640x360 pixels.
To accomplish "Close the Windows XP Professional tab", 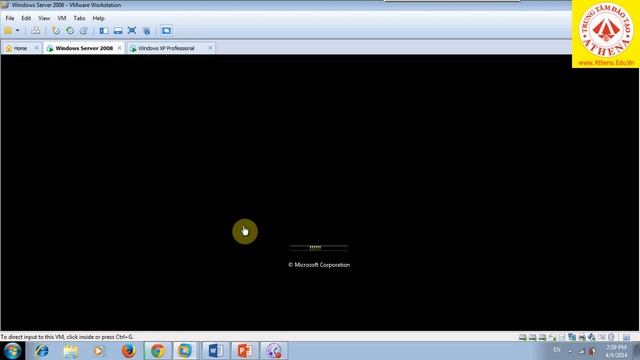I will (x=210, y=48).
